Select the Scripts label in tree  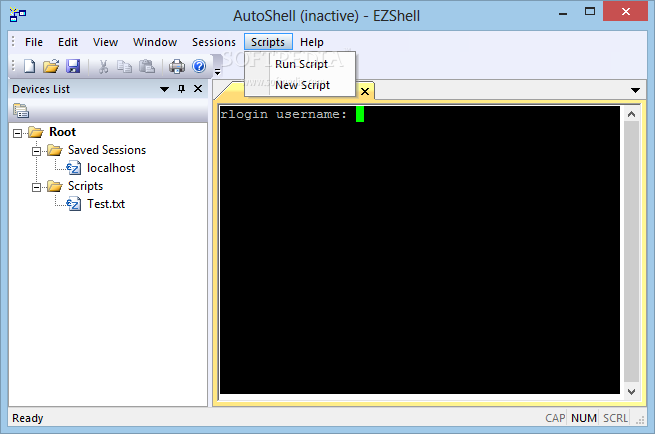click(x=85, y=186)
